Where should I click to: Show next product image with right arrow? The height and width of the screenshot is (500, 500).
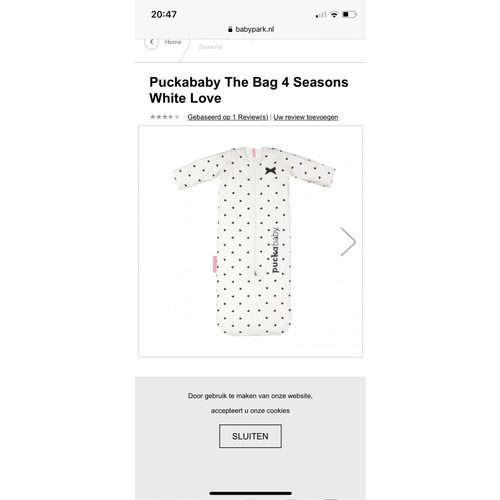(348, 242)
